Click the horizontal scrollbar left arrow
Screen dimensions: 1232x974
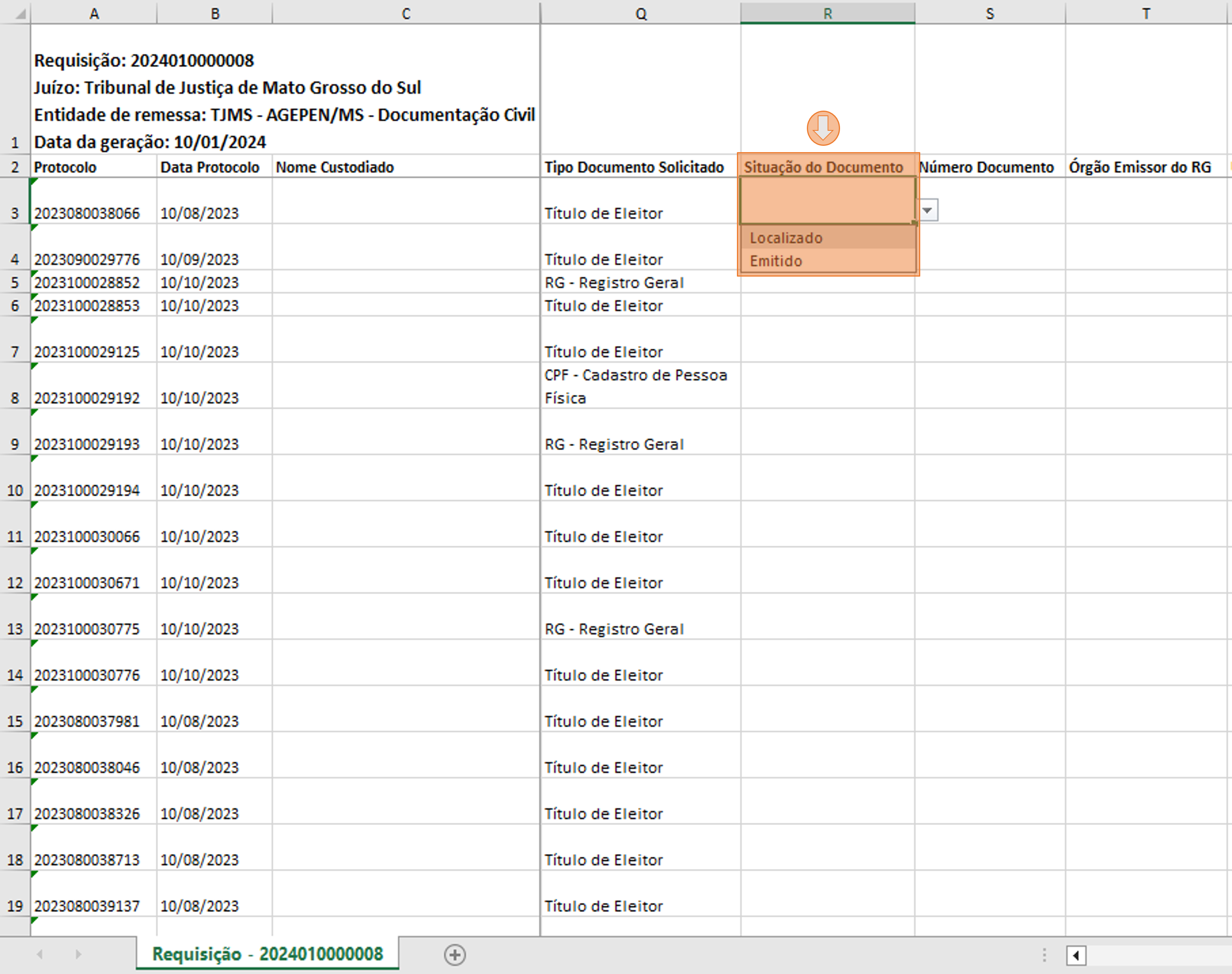1076,955
